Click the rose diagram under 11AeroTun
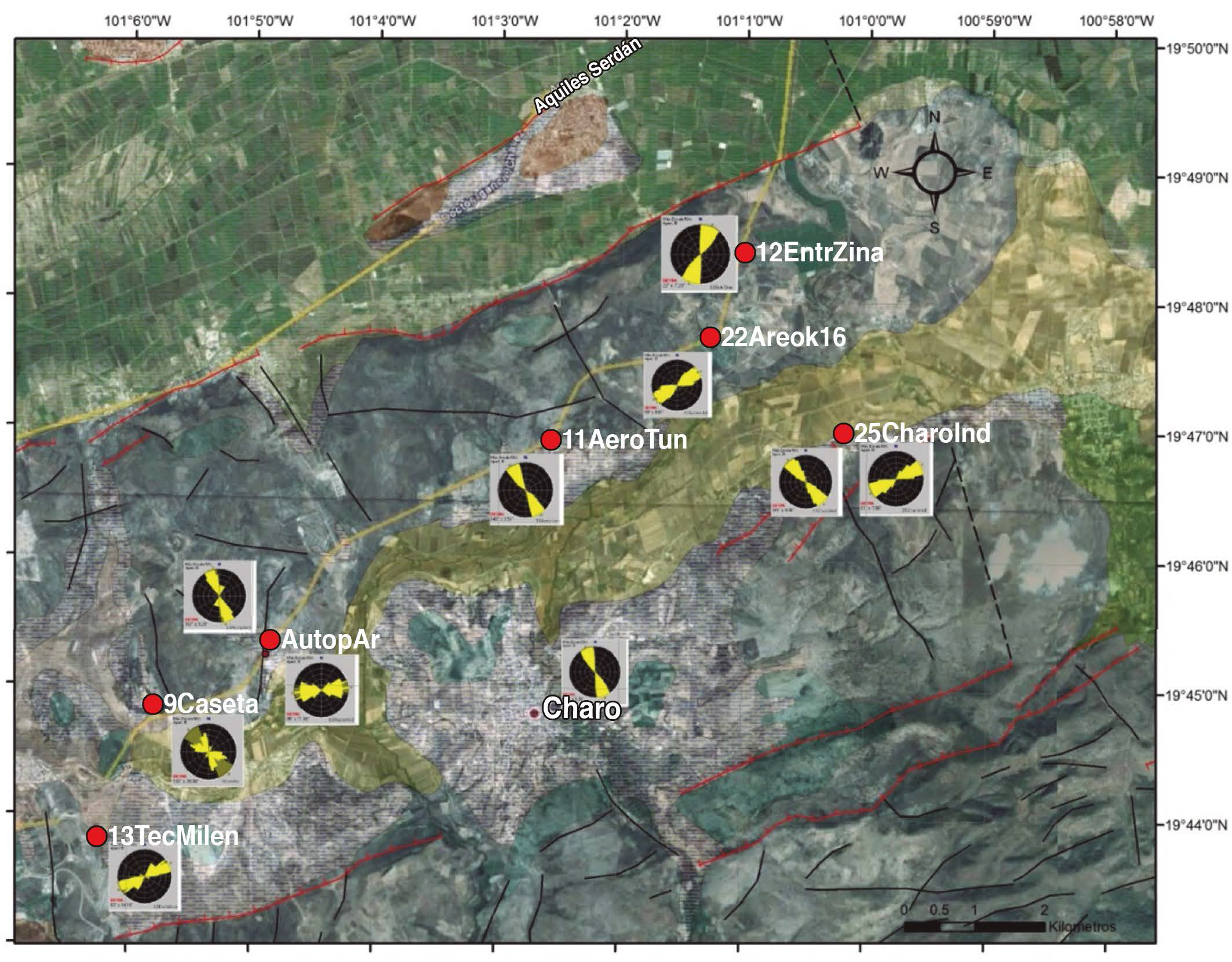The width and height of the screenshot is (1232, 962). click(x=526, y=489)
